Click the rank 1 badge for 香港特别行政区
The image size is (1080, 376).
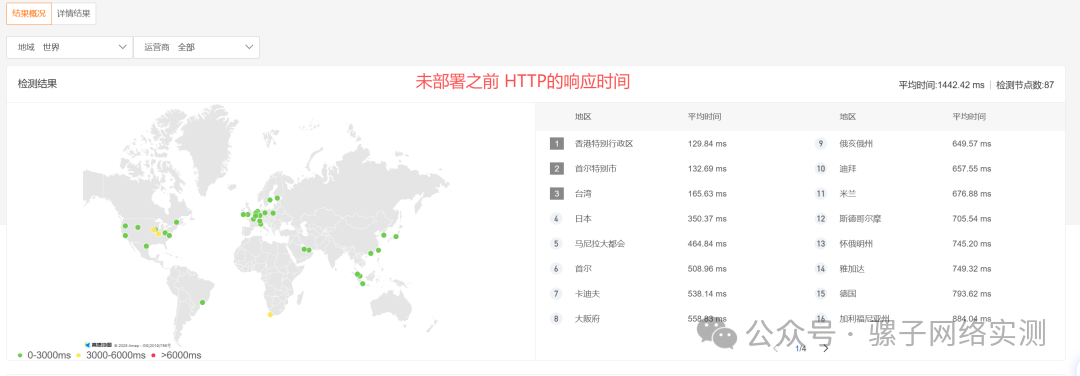[557, 144]
